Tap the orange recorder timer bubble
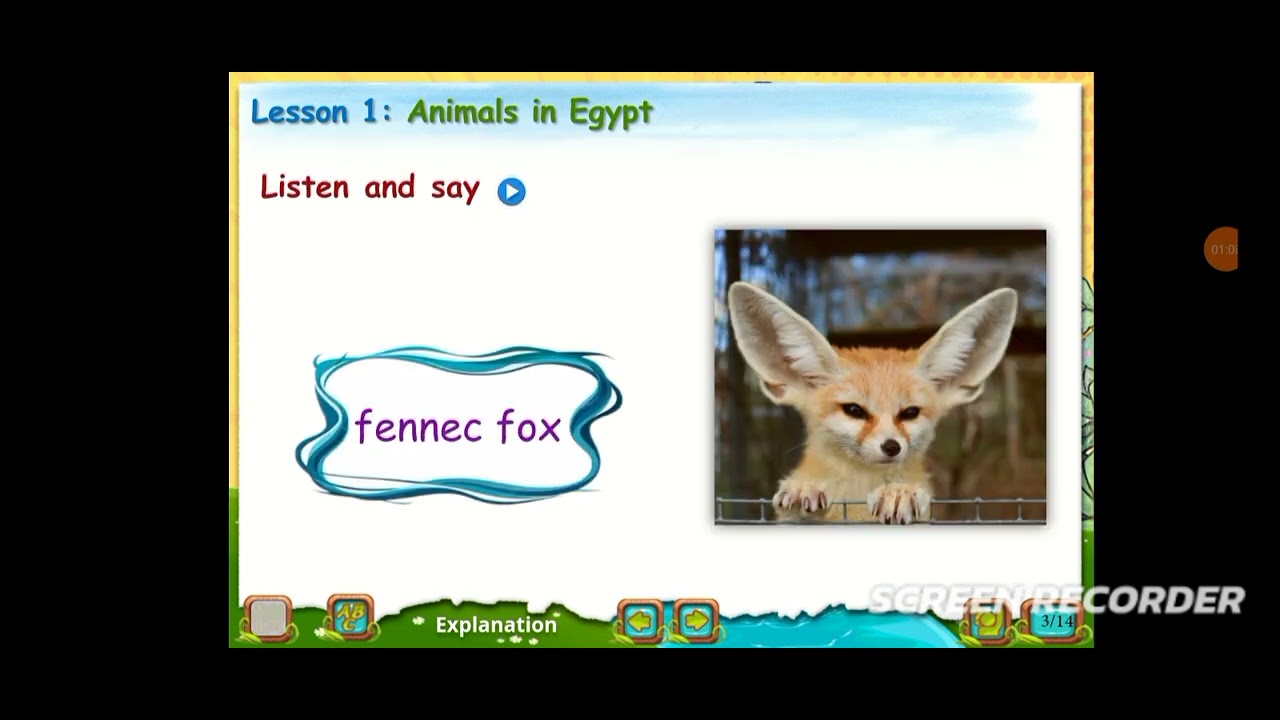Image resolution: width=1280 pixels, height=720 pixels. [x=1221, y=249]
